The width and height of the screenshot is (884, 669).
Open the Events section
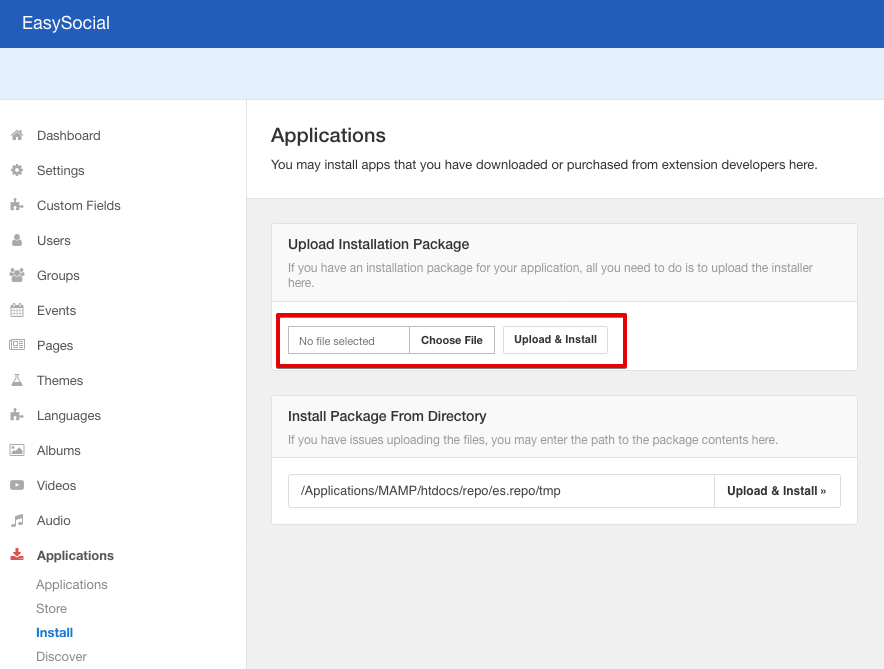click(56, 310)
